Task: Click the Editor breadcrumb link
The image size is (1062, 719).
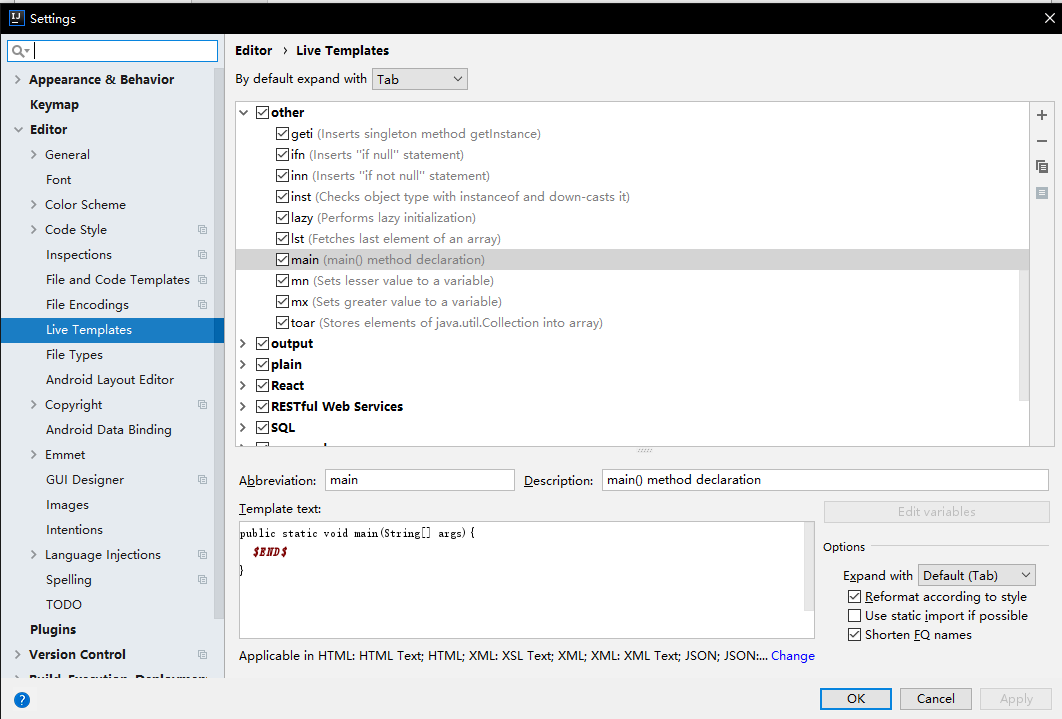Action: [x=253, y=51]
